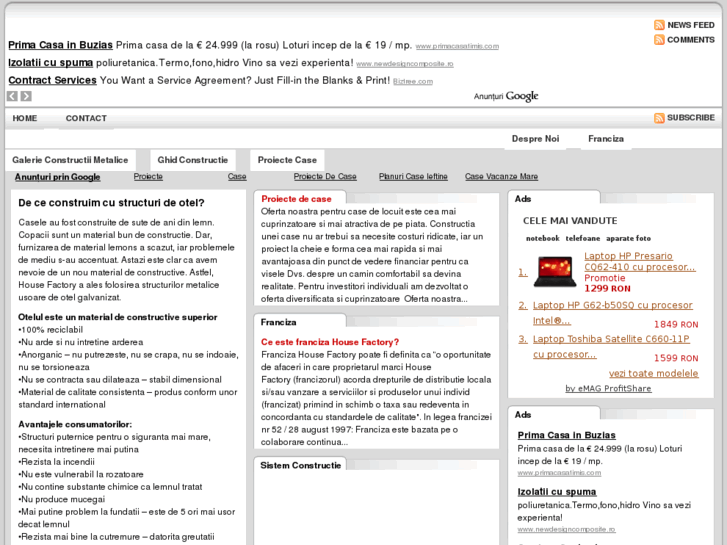Click the previous ads arrow icon
Screen dimensions: 727x545
(x=12, y=96)
